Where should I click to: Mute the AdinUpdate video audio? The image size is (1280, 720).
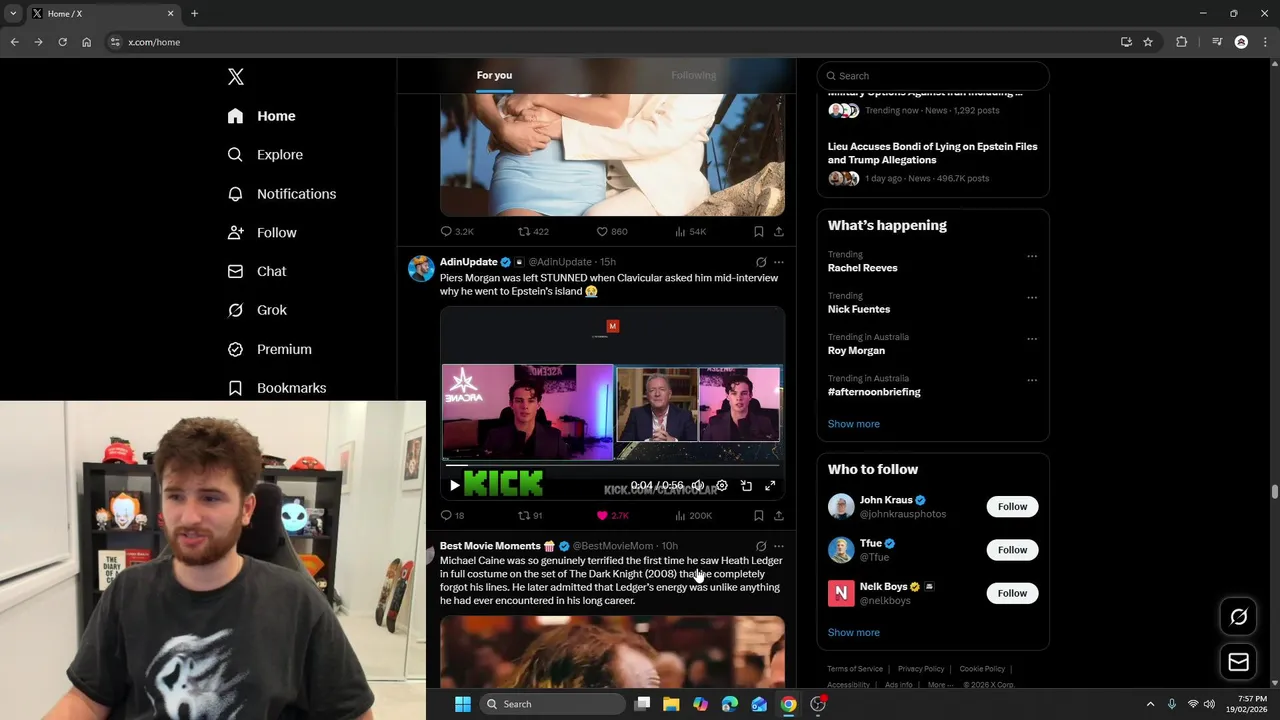698,486
